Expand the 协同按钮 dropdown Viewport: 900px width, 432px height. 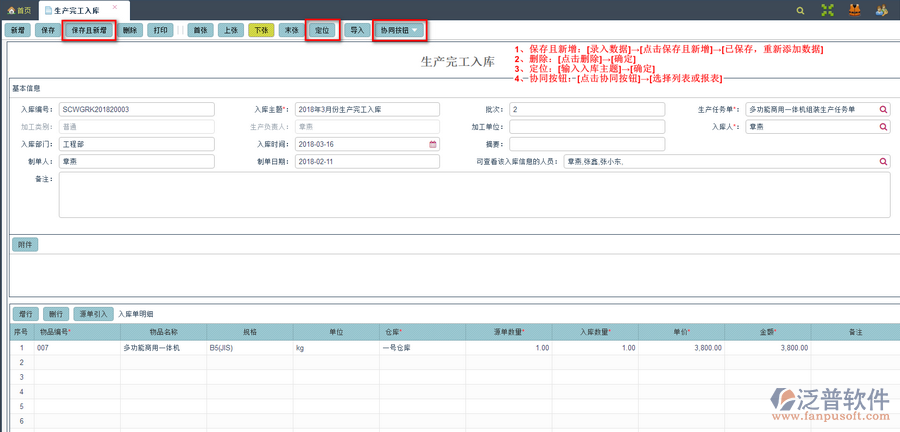coord(399,30)
